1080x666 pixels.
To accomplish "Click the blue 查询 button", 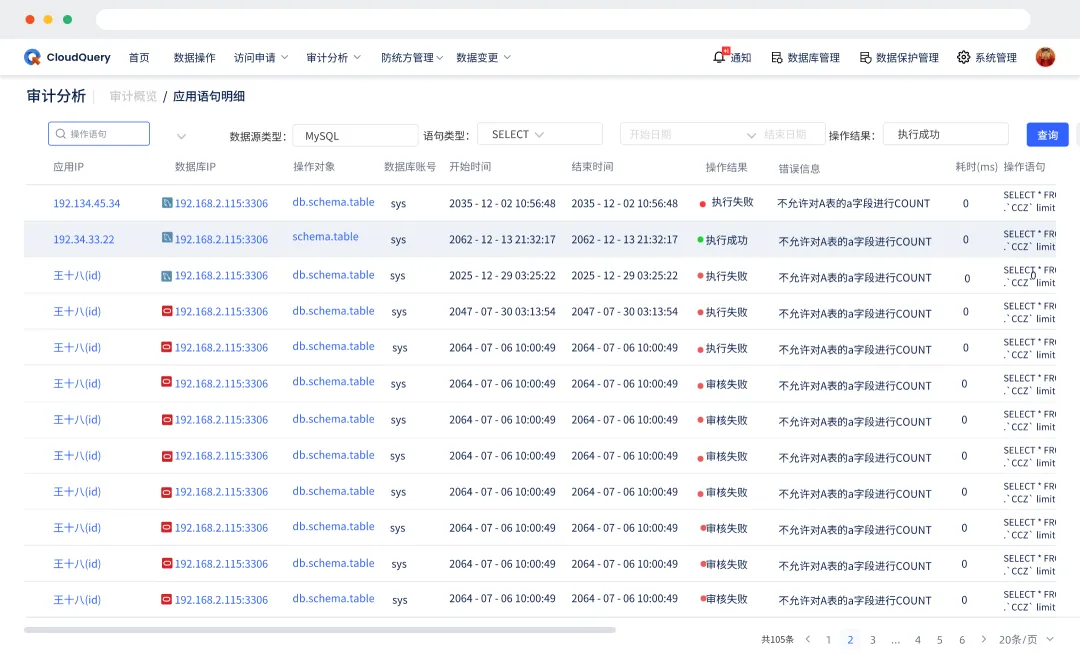I will pyautogui.click(x=1047, y=133).
